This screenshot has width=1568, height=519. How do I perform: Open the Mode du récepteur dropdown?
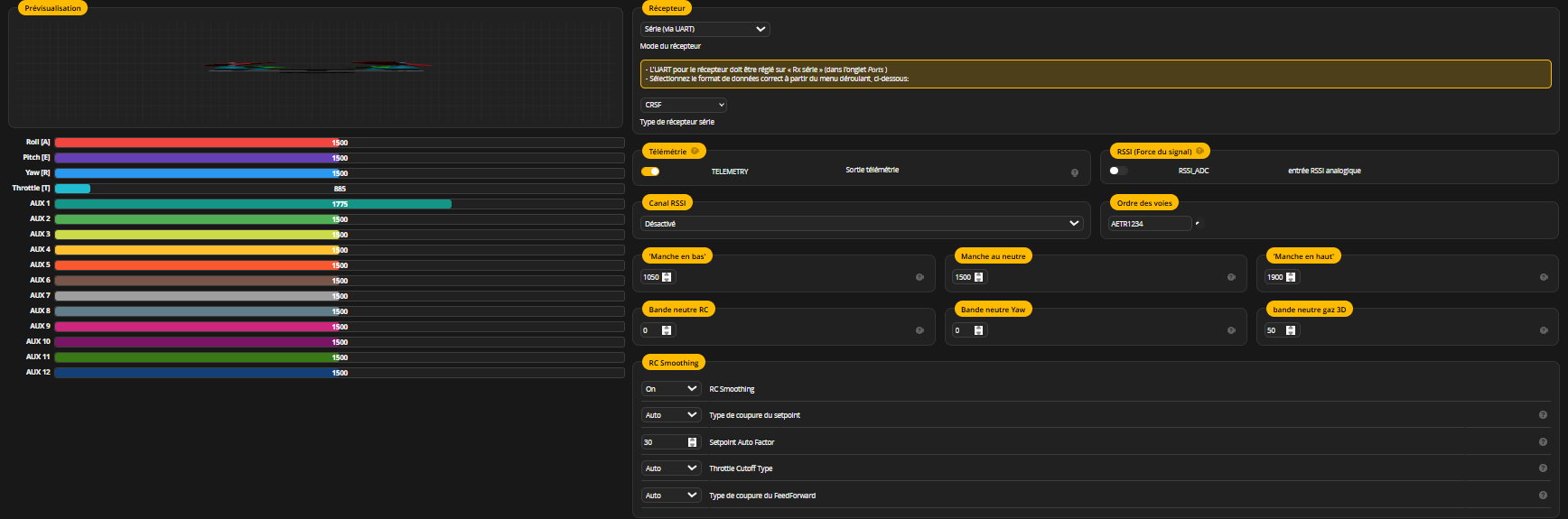click(x=705, y=29)
